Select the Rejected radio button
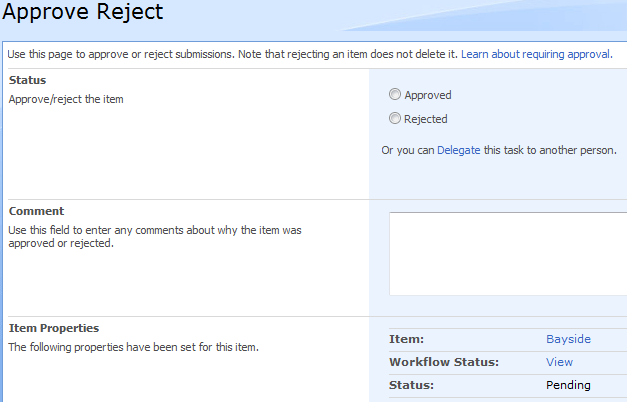The height and width of the screenshot is (402, 627). [x=395, y=119]
